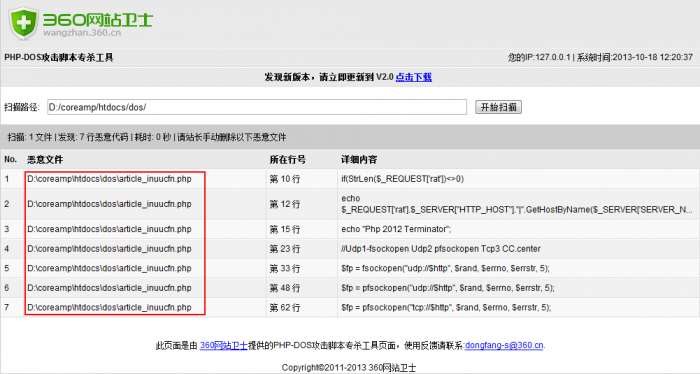Viewport: 700px width, 374px height.
Task: Click the 第 23 行 line number cell
Action: click(285, 249)
